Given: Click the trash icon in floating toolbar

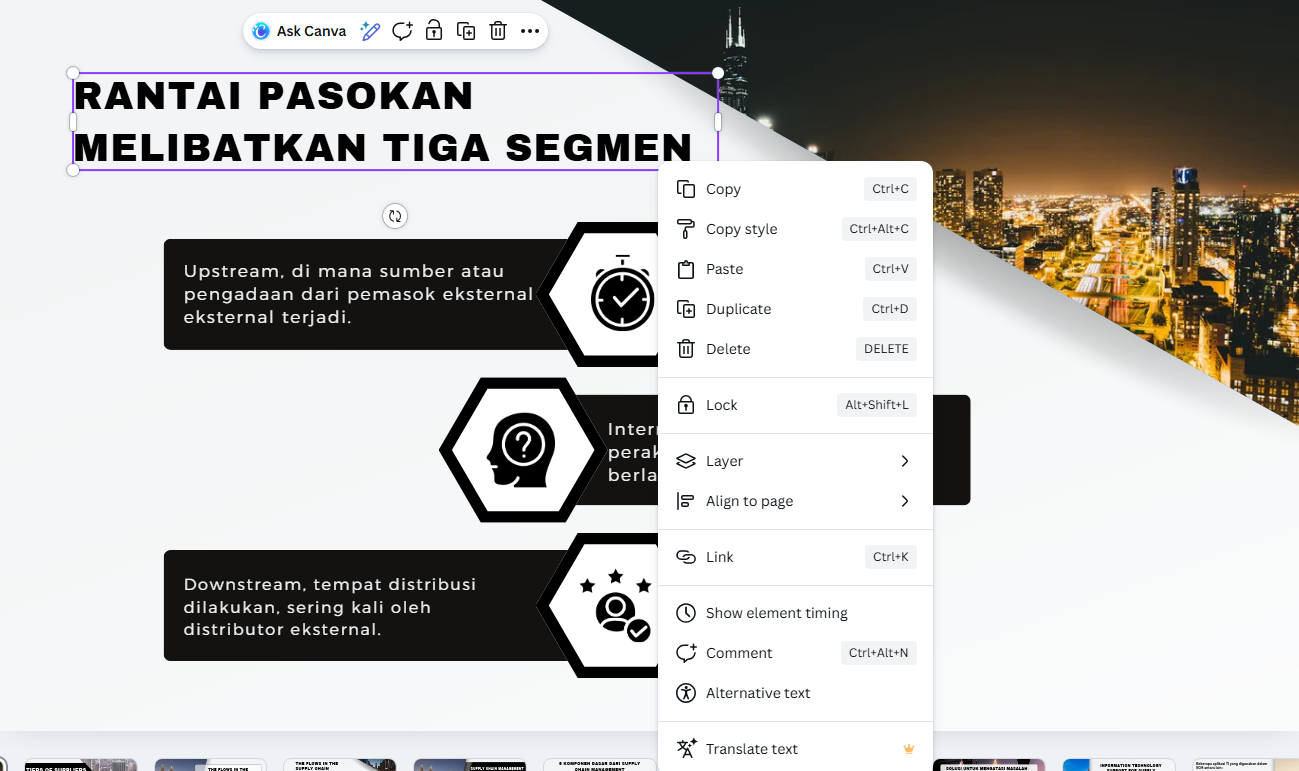Looking at the screenshot, I should (498, 31).
